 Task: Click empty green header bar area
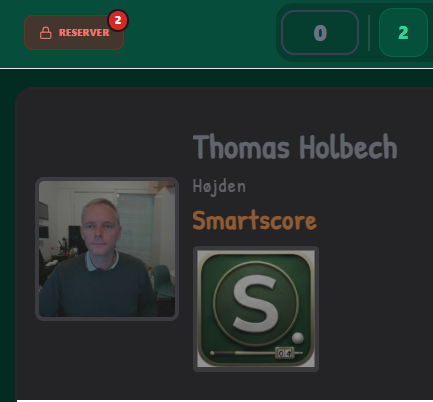coord(200,33)
